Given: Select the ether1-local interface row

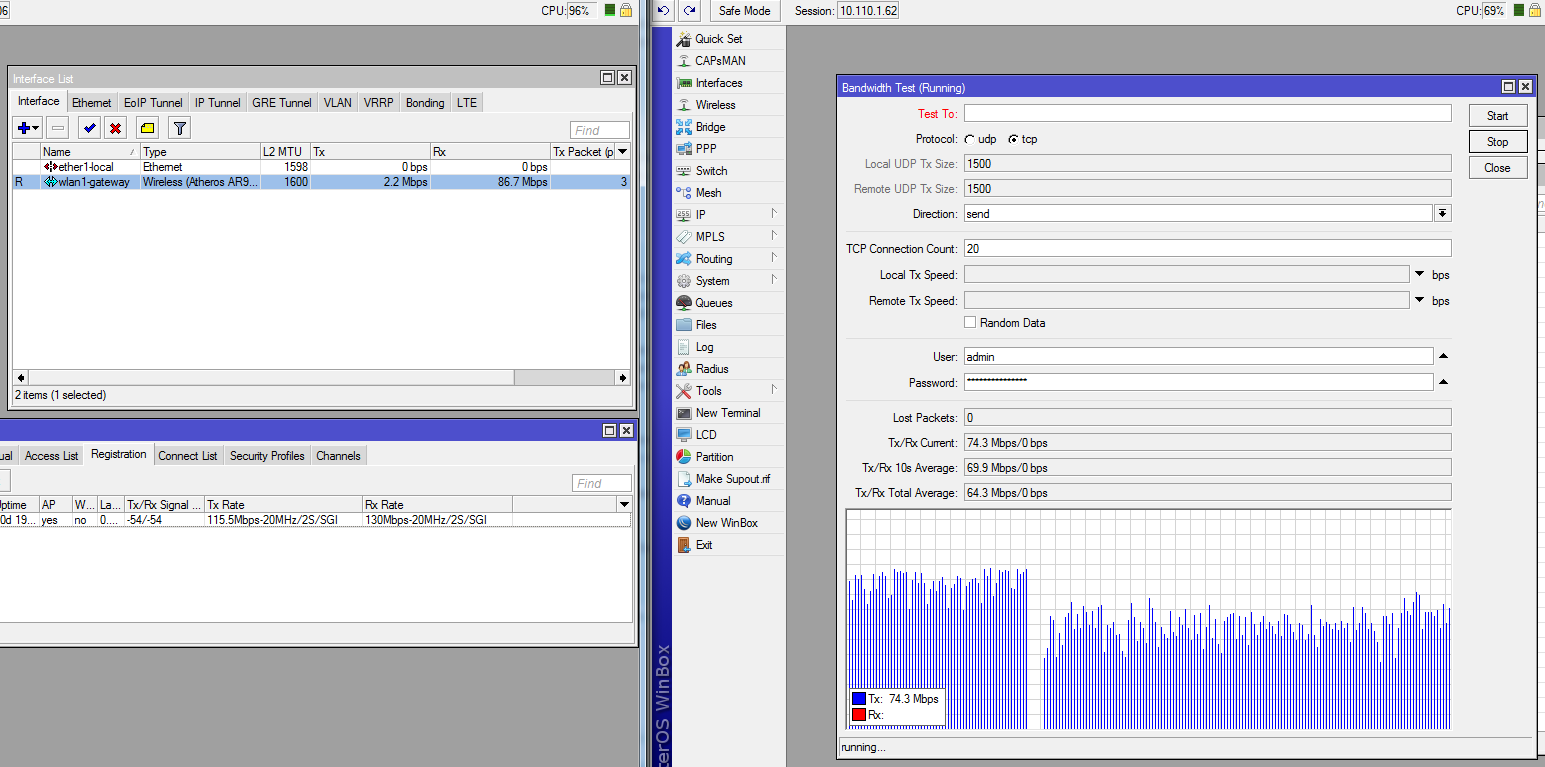Looking at the screenshot, I should pos(320,167).
